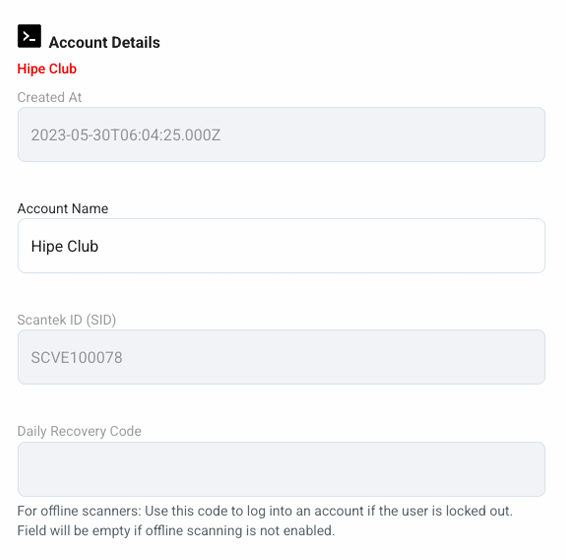Image resolution: width=566 pixels, height=560 pixels.
Task: Click the Account Name label
Action: (63, 208)
